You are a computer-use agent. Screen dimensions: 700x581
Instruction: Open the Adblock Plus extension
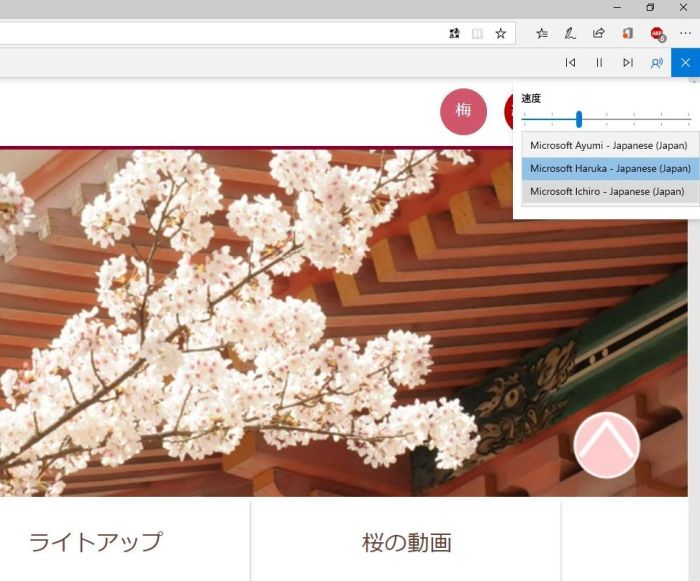pyautogui.click(x=656, y=33)
